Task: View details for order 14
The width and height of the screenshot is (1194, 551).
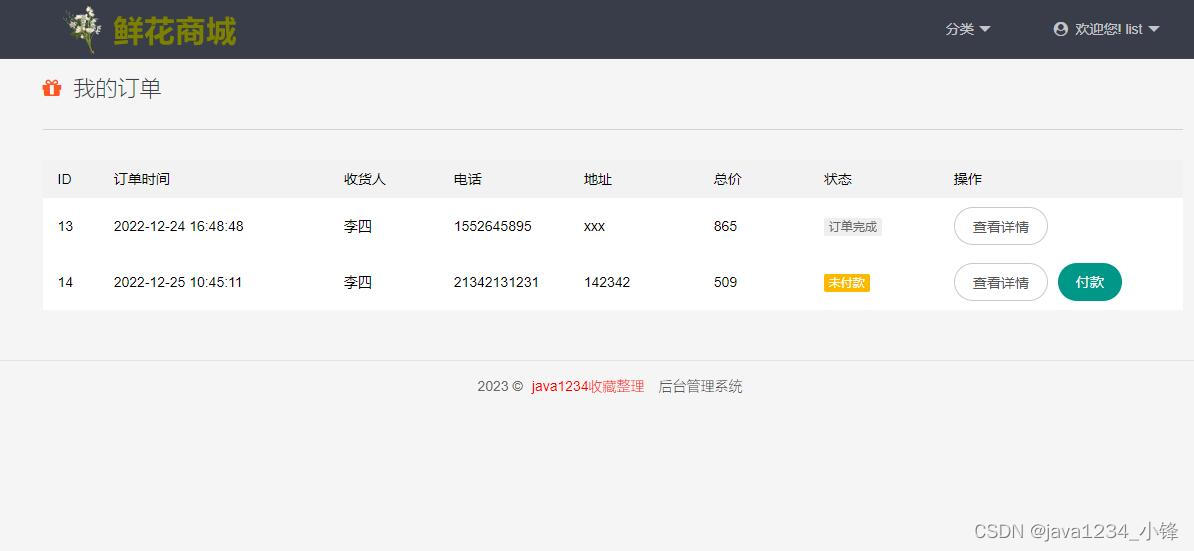Action: tap(1001, 282)
